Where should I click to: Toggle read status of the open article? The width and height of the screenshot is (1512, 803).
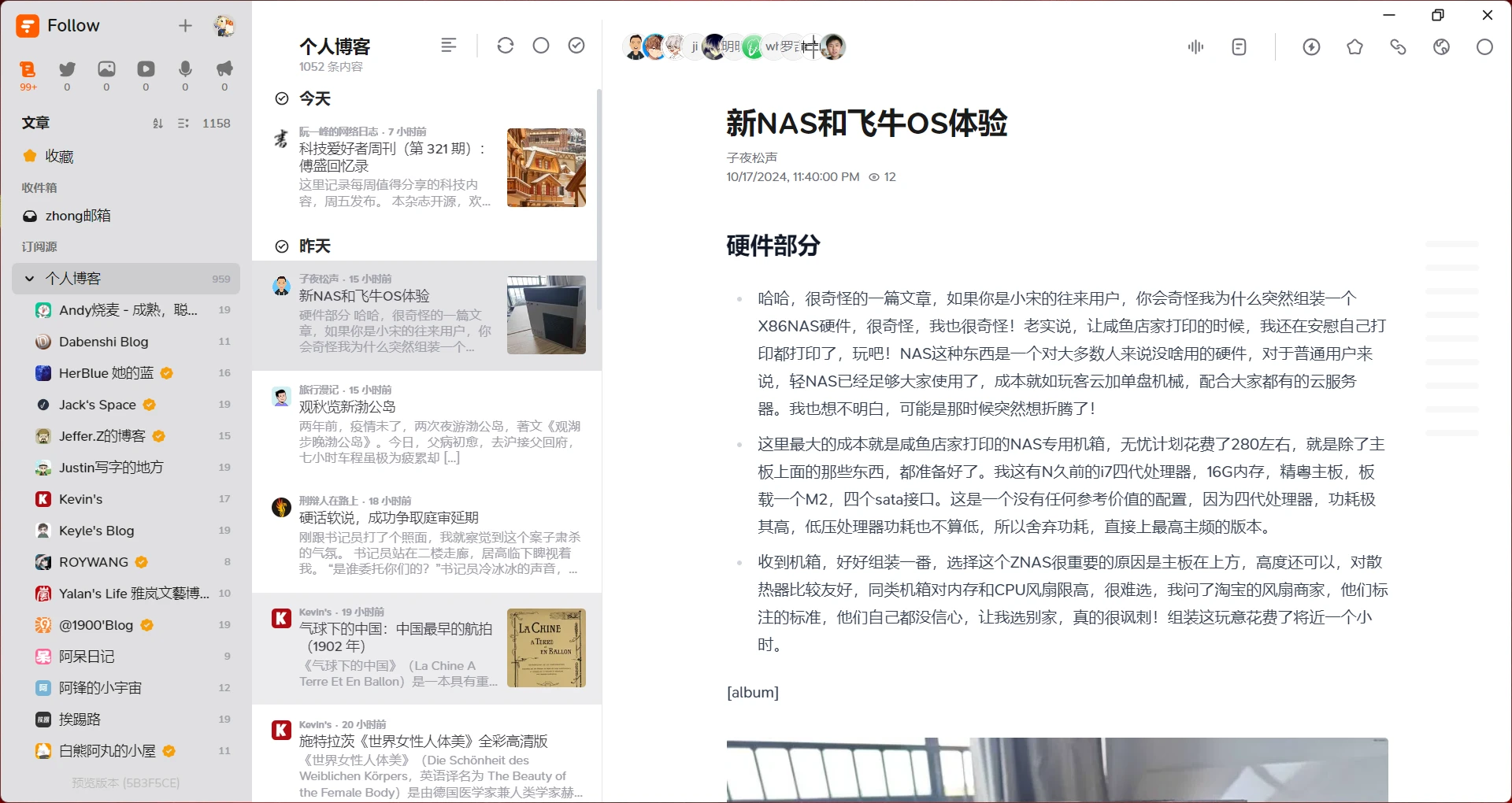[1484, 47]
